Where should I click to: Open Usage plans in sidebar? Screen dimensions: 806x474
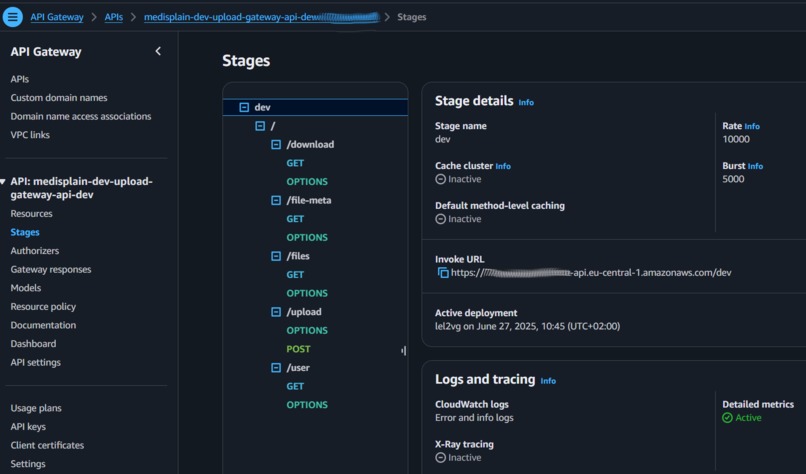[36, 408]
